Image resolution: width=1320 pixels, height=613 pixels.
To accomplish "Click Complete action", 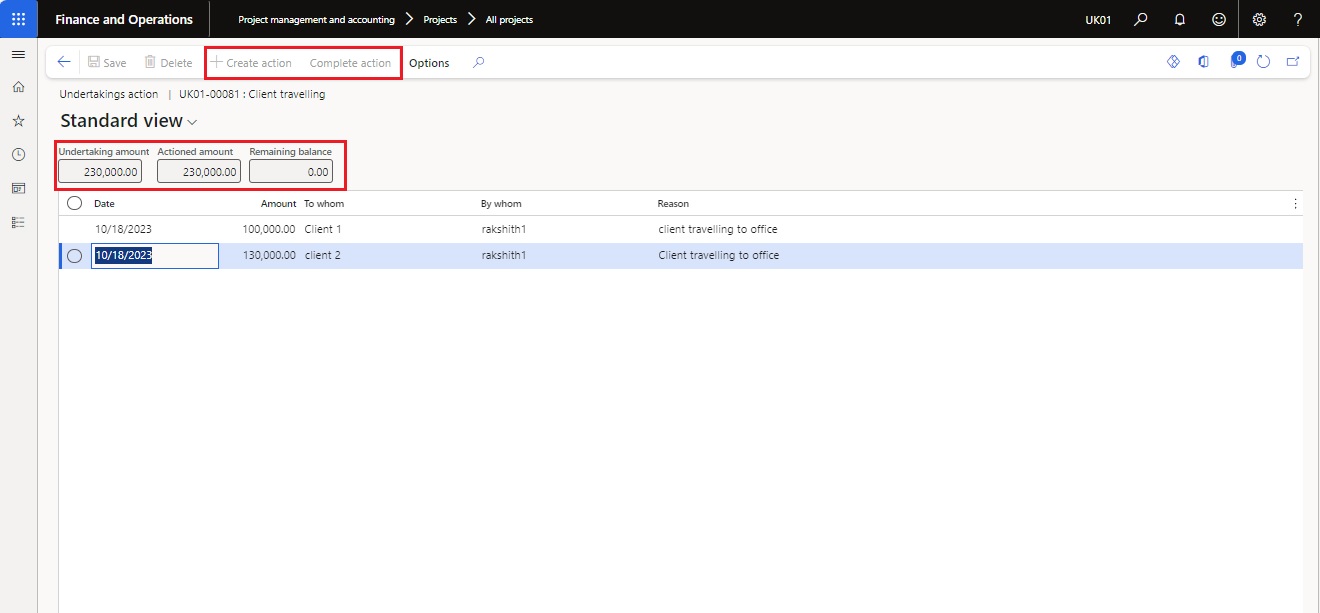I will pos(350,62).
